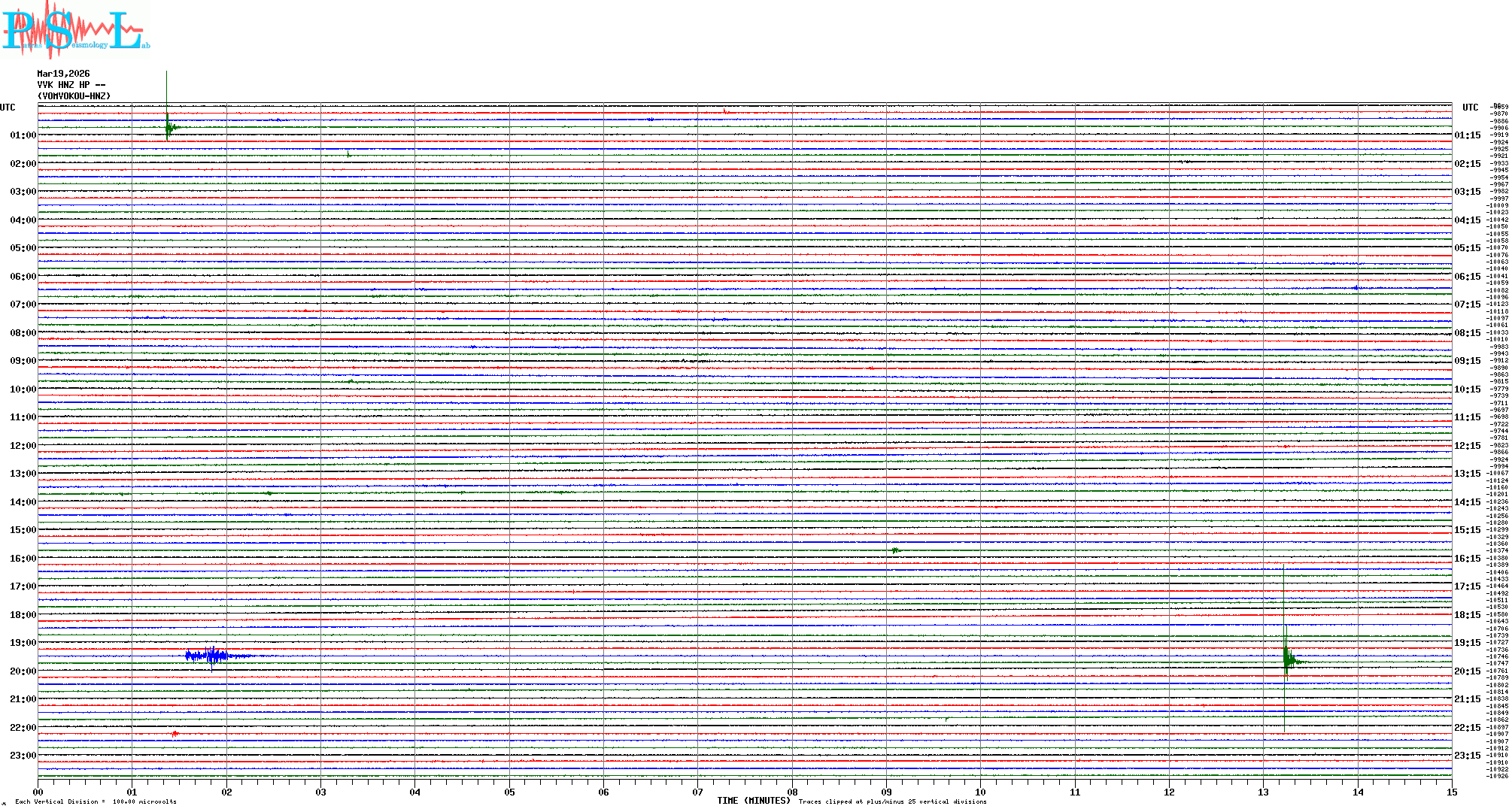Click the PSL Seismology Lab logo
The width and height of the screenshot is (1512, 812).
[x=75, y=30]
